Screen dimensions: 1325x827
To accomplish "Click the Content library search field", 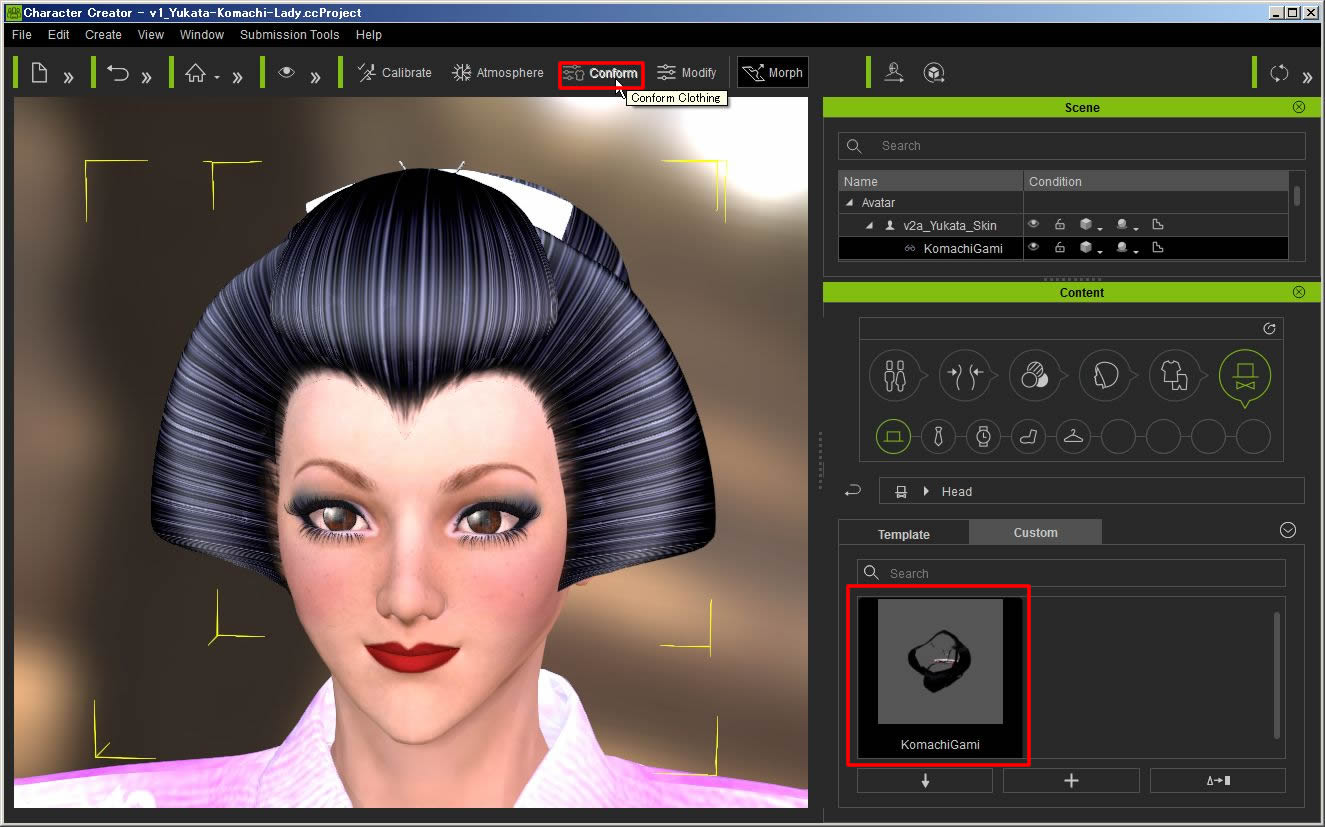I will pyautogui.click(x=1071, y=573).
